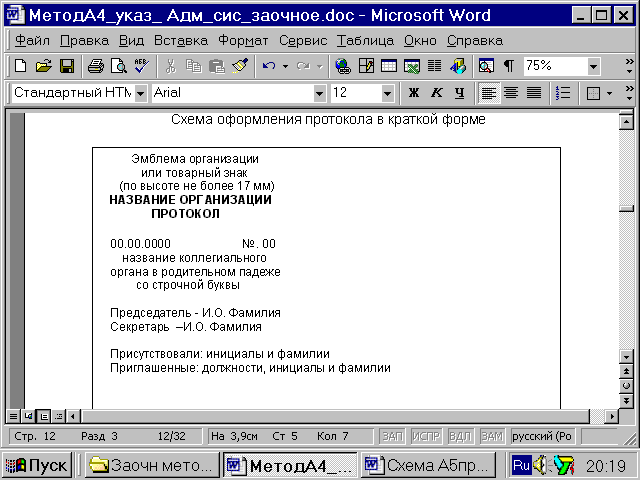Screen dimensions: 640x480
Task: Redo the last undone action
Action: tap(303, 66)
